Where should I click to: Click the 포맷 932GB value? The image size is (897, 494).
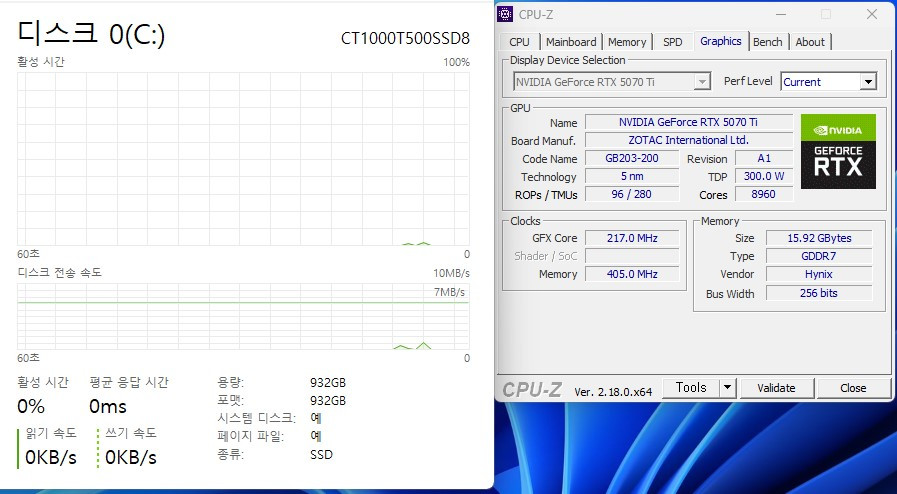(328, 401)
